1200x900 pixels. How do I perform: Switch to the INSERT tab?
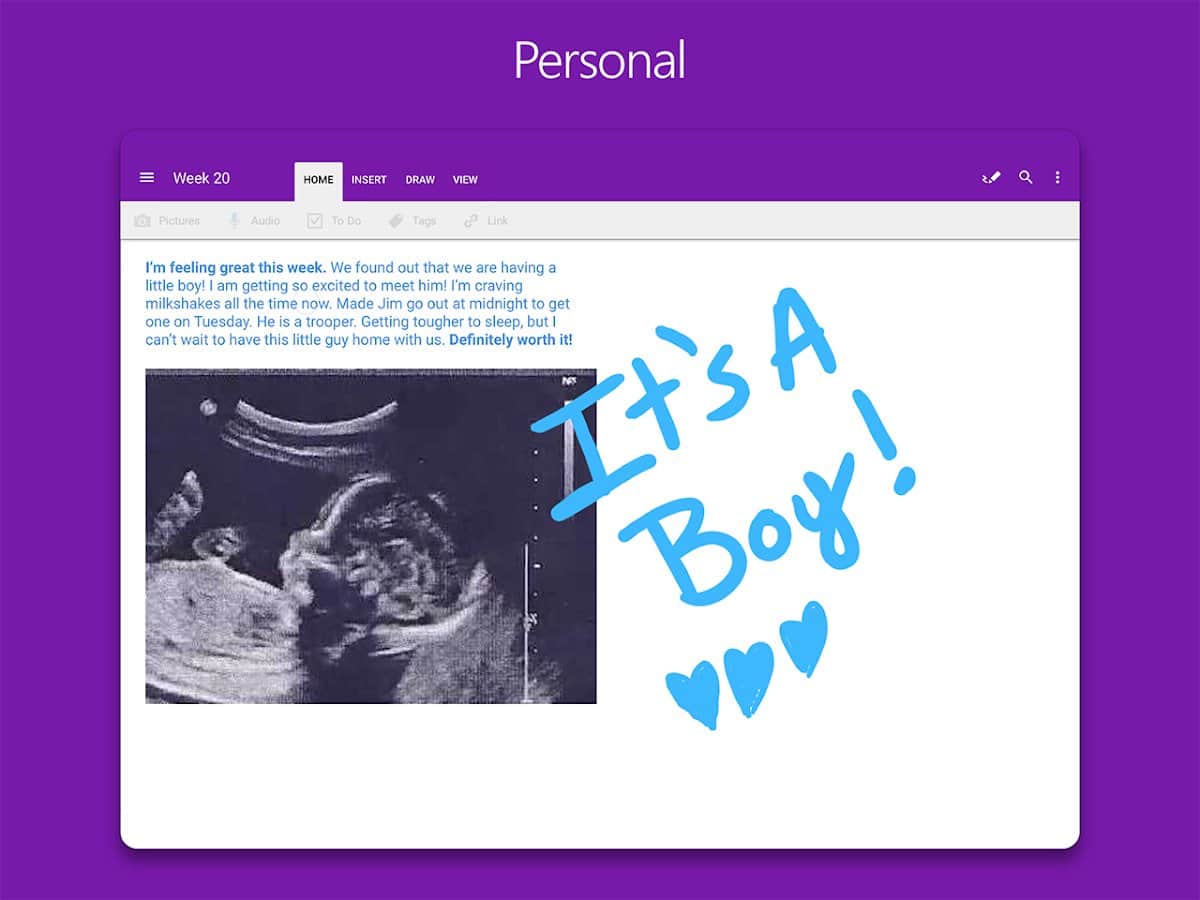point(369,180)
